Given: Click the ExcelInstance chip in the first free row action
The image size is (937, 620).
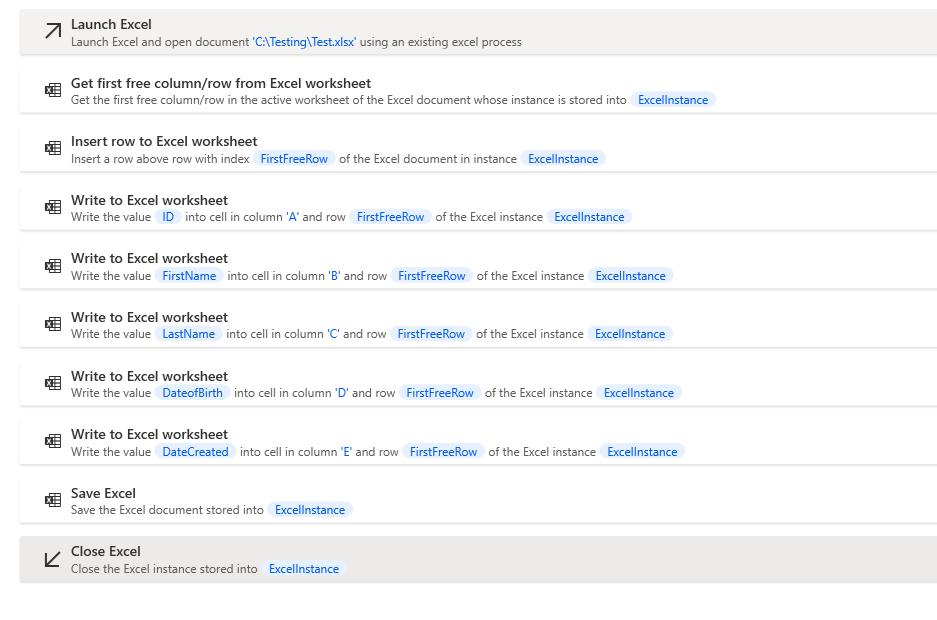Looking at the screenshot, I should click(x=673, y=99).
